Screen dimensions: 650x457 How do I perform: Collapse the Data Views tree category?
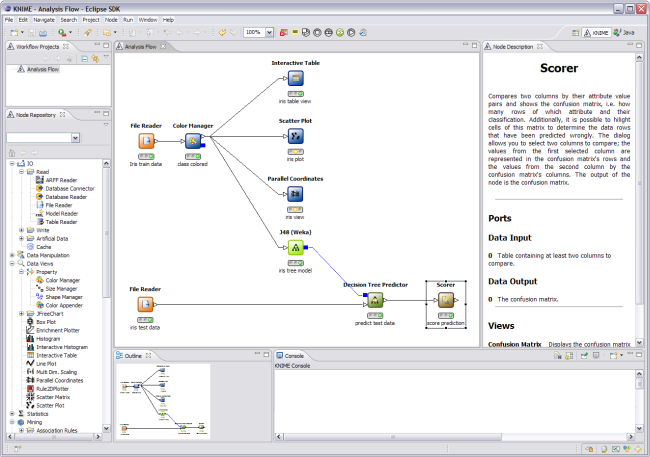click(x=12, y=263)
